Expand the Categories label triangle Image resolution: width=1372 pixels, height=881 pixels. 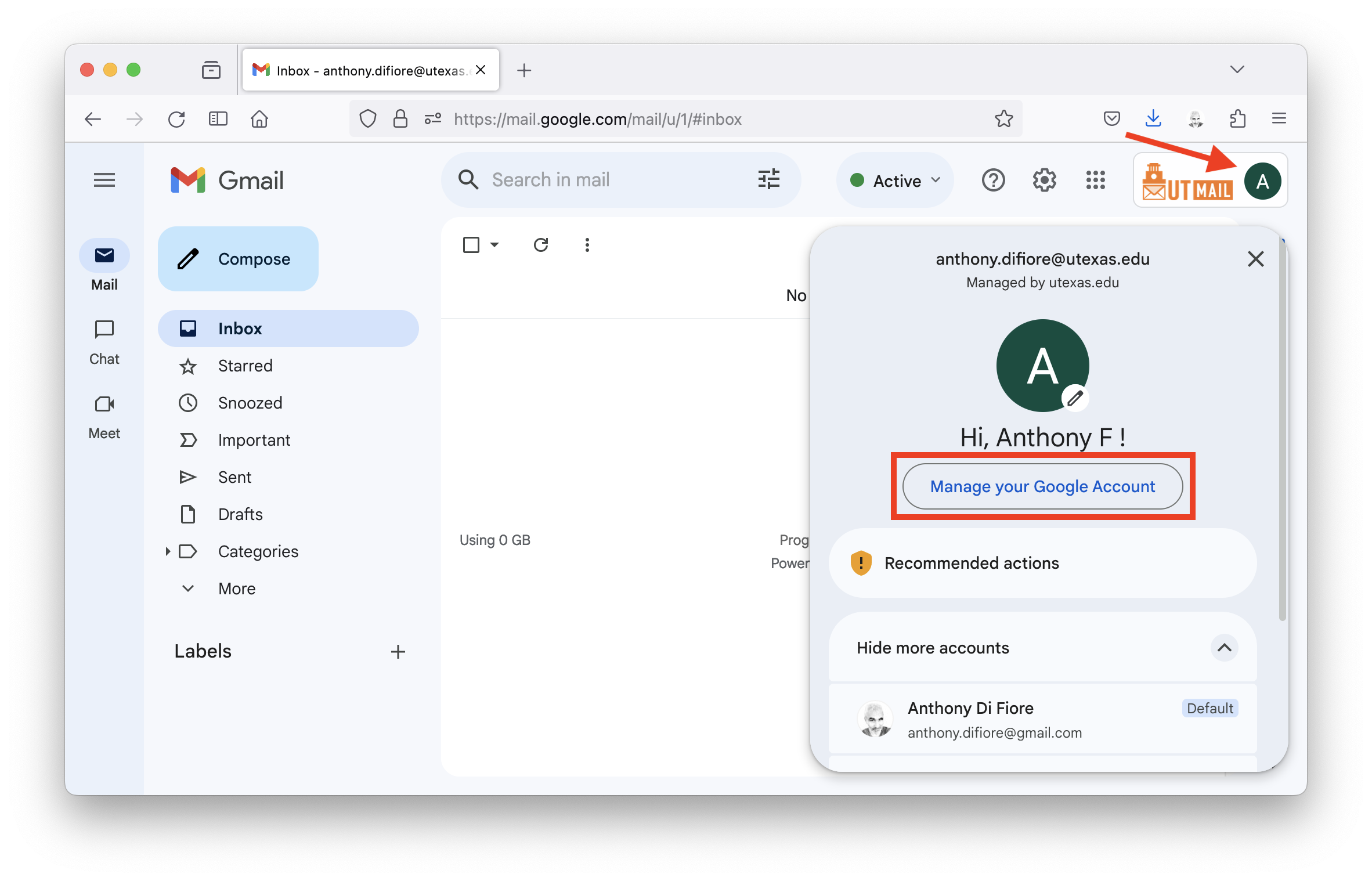[168, 551]
